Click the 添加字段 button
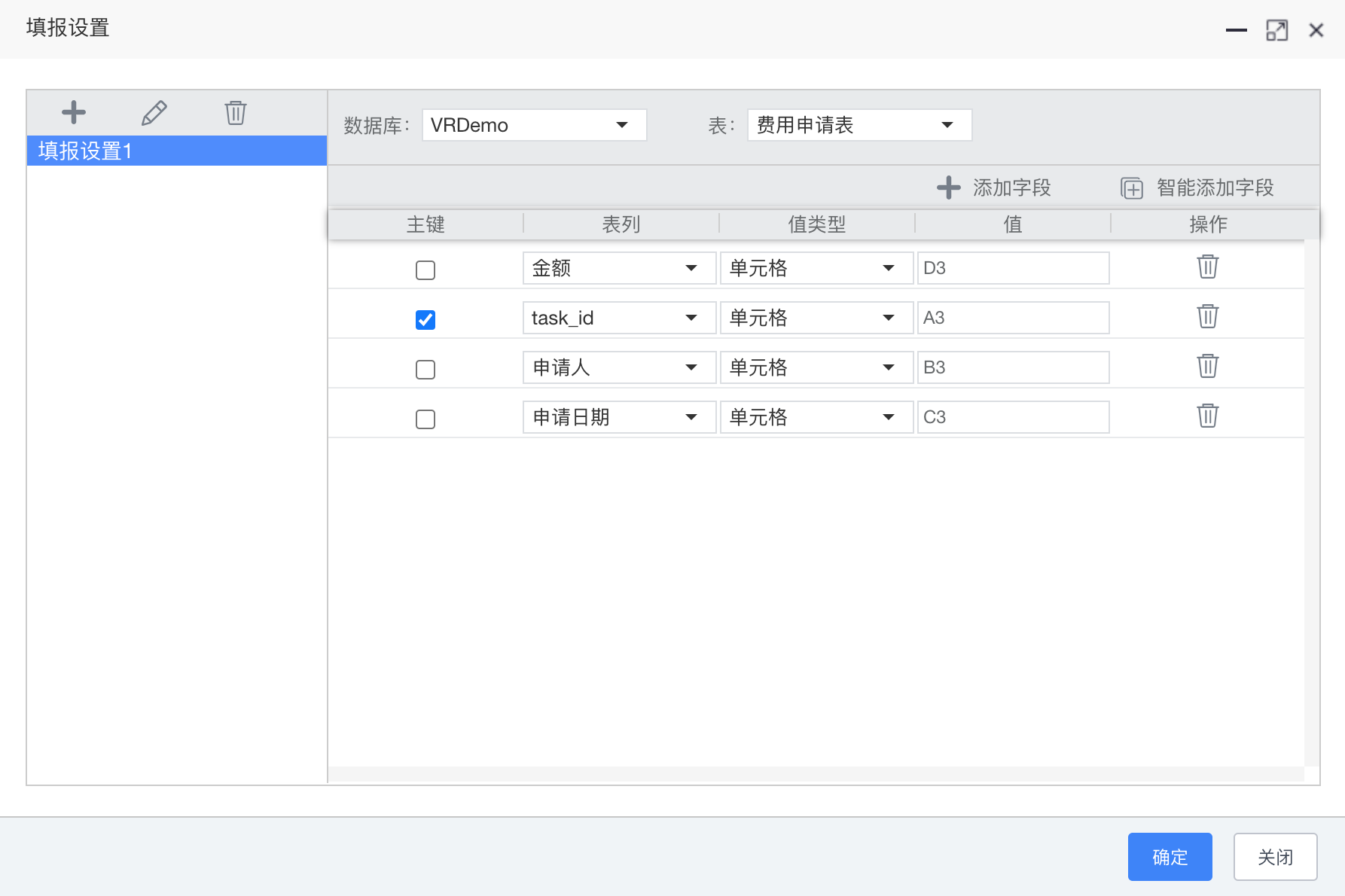 click(994, 187)
